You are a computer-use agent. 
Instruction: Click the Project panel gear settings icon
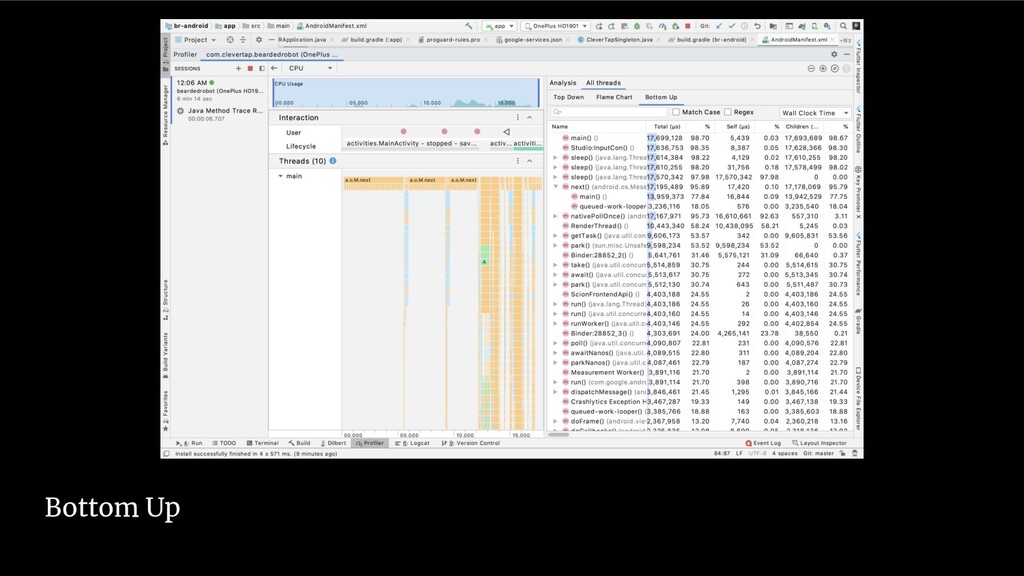259,40
